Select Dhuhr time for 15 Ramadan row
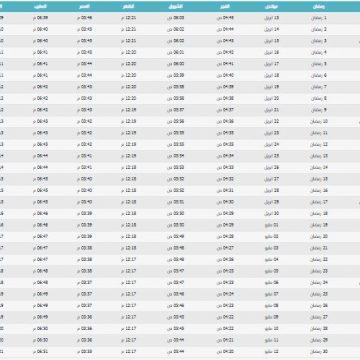360x360 pixels. (128, 179)
